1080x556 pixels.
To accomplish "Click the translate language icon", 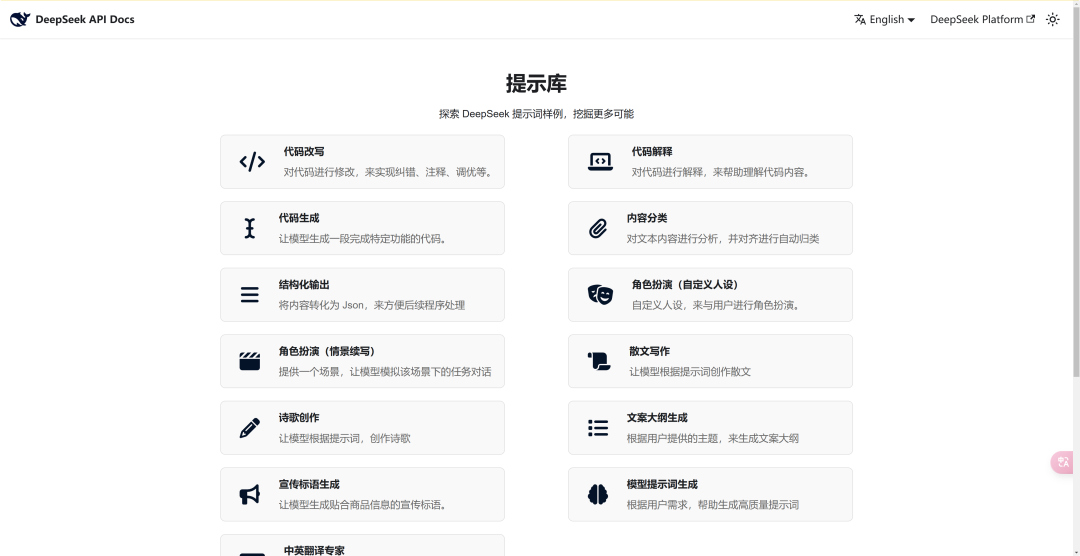I will pyautogui.click(x=860, y=19).
